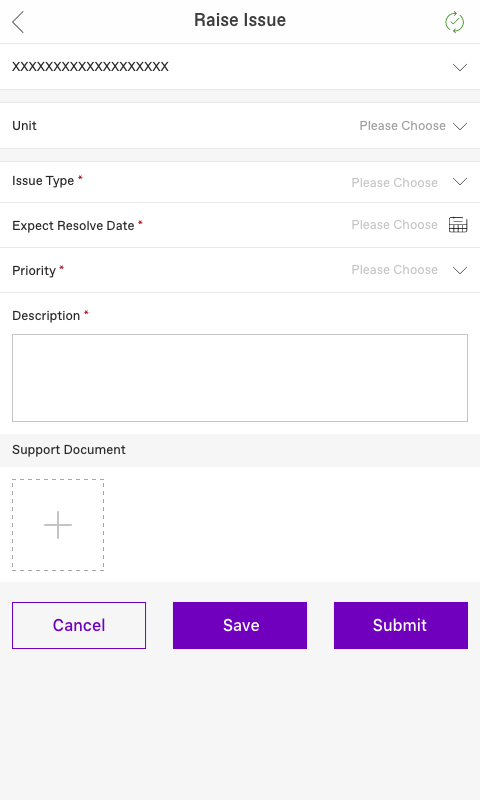Click the Description text area

[240, 378]
